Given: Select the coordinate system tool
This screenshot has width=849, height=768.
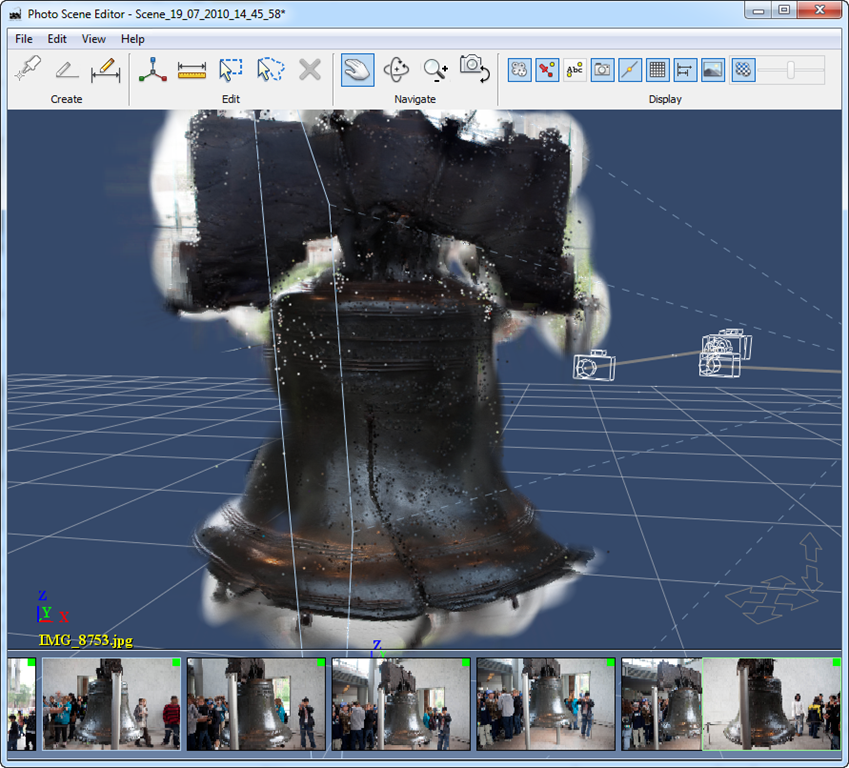Looking at the screenshot, I should (152, 70).
